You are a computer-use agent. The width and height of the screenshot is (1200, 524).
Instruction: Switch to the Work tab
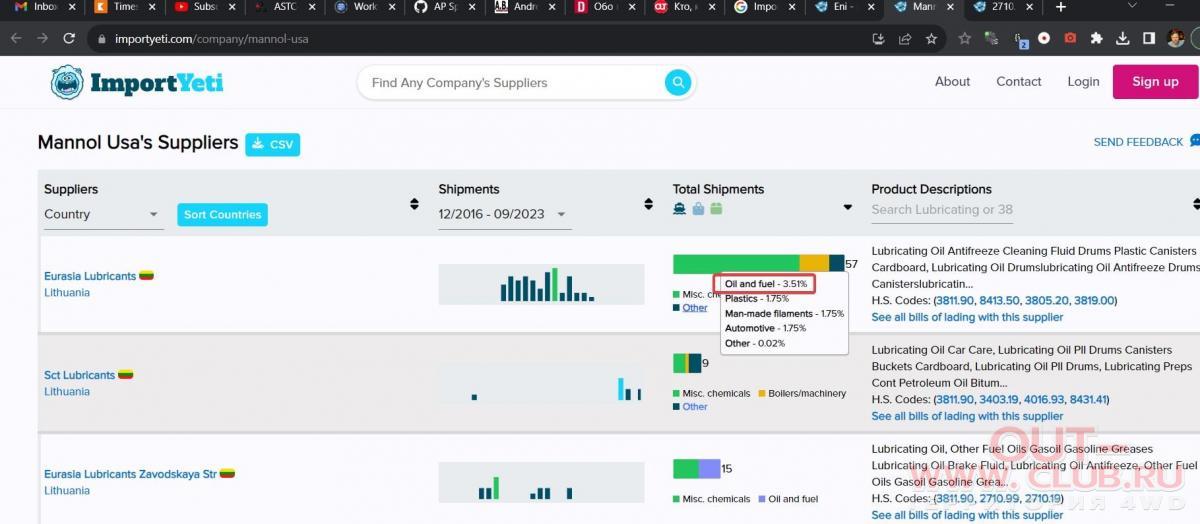pyautogui.click(x=362, y=7)
